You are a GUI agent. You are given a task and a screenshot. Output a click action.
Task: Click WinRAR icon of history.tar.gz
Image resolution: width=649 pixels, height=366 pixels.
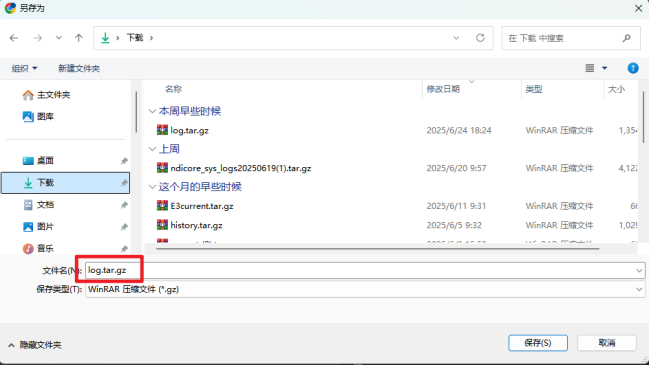tap(162, 225)
